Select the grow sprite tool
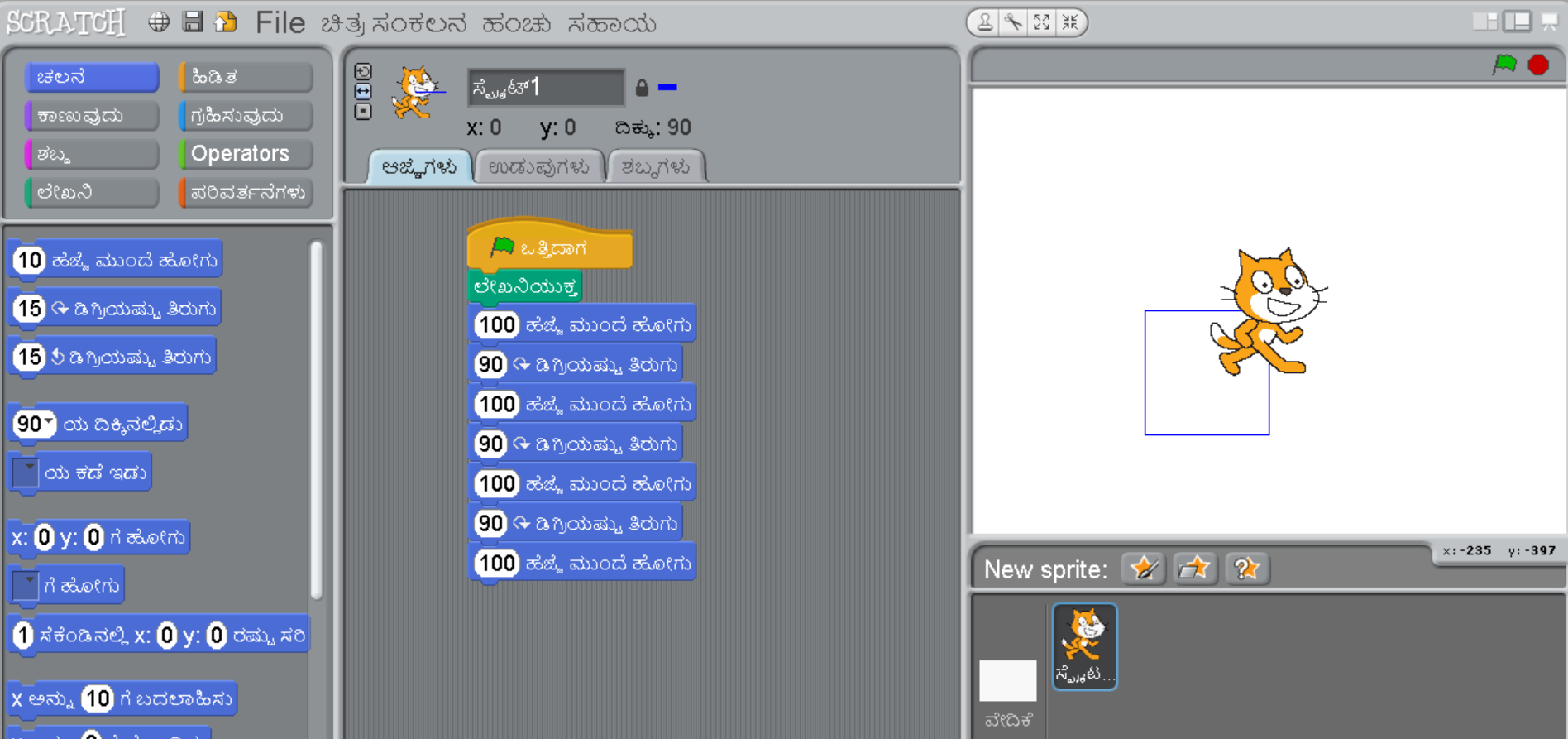 (x=1042, y=22)
